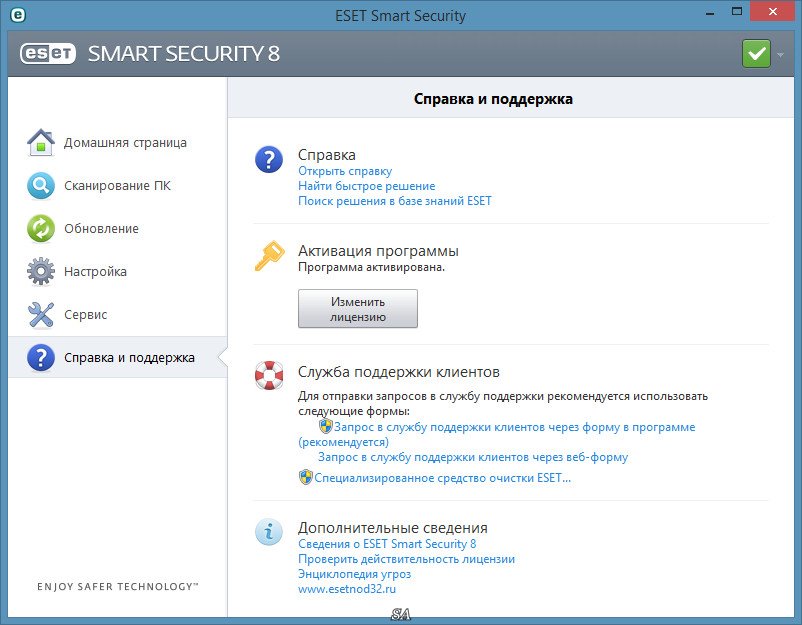Click the Setup gear icon
Viewport: 802px width, 625px height.
tap(41, 271)
